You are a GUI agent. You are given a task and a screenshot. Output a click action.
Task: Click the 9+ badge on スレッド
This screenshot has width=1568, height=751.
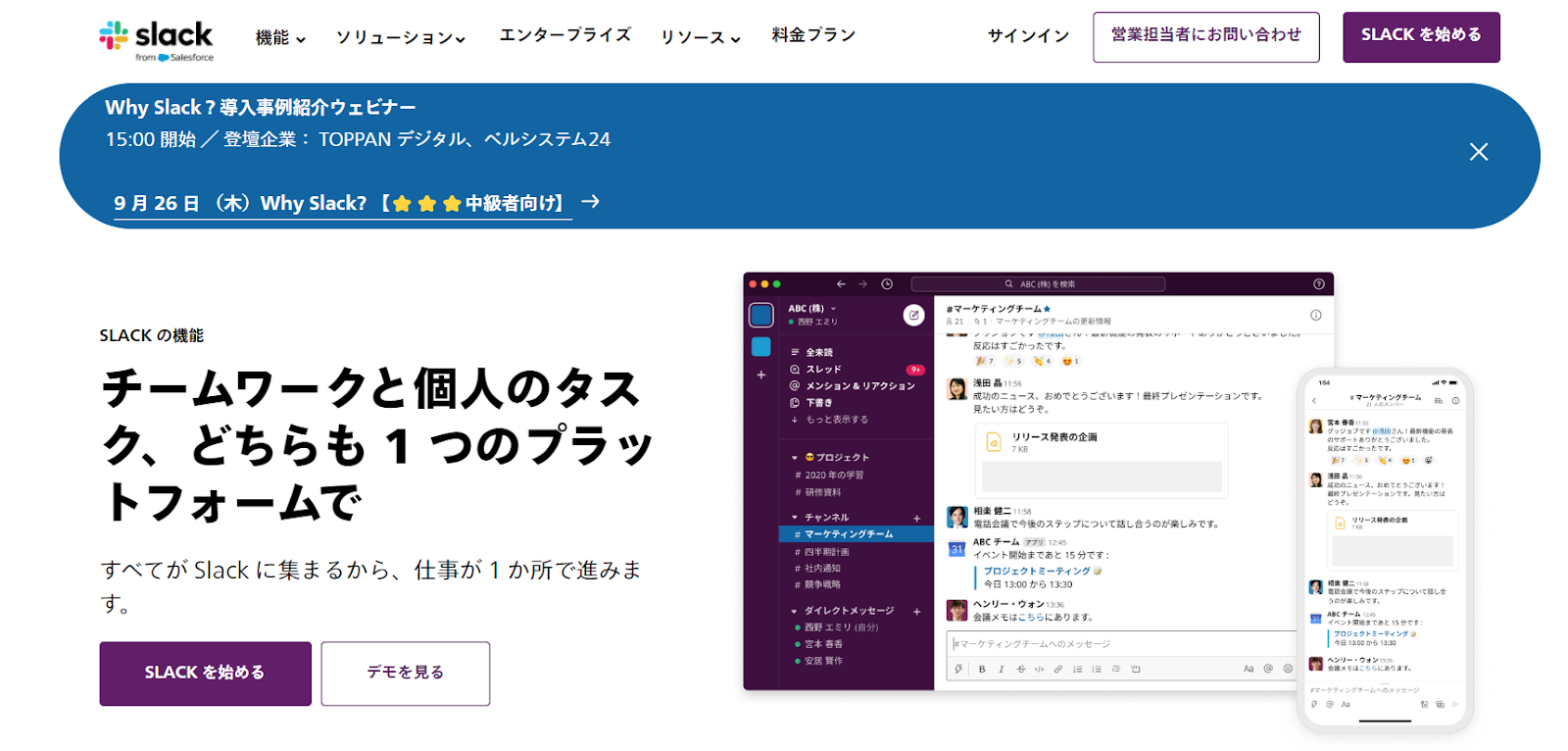[x=915, y=370]
